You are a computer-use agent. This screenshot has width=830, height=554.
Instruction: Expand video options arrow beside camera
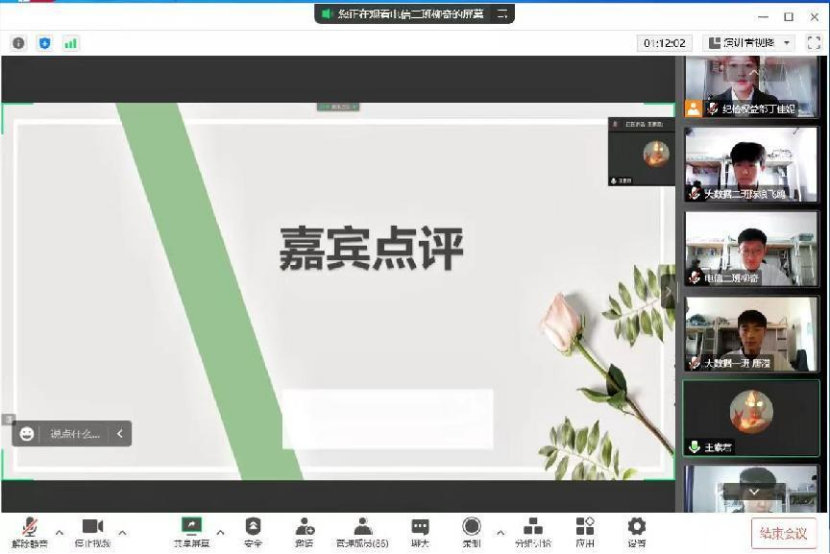pyautogui.click(x=123, y=532)
